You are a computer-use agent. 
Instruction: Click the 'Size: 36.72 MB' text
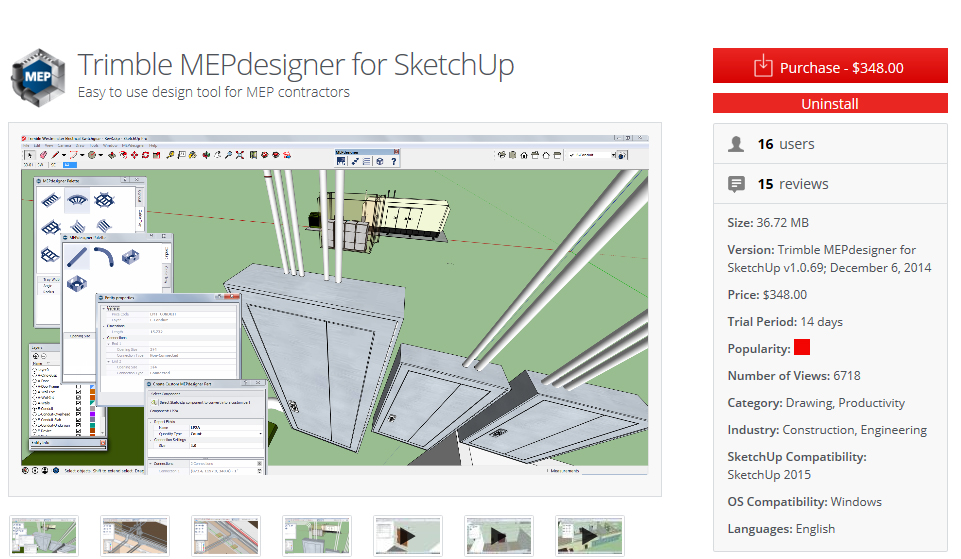[x=768, y=222]
